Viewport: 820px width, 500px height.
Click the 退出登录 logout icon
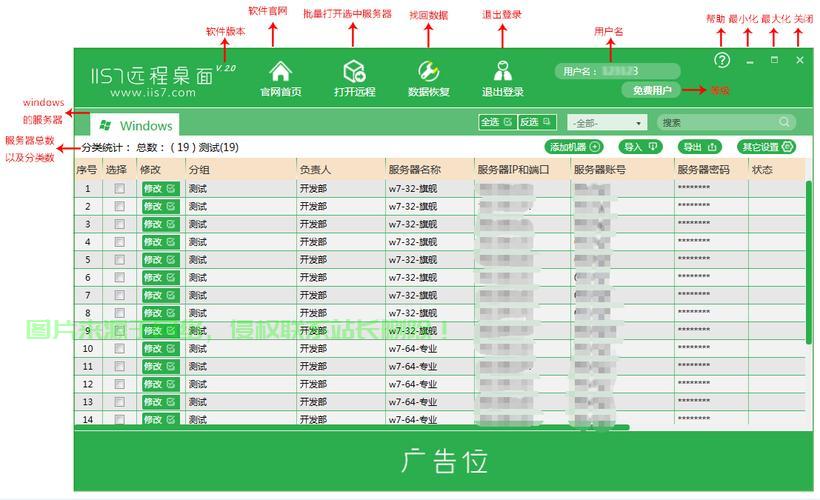click(502, 72)
